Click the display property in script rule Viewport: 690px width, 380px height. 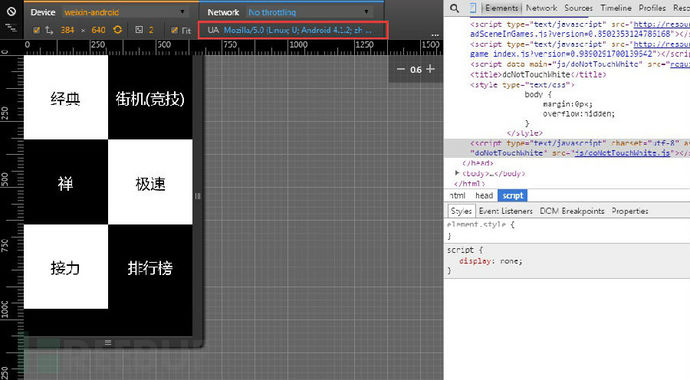tap(474, 261)
